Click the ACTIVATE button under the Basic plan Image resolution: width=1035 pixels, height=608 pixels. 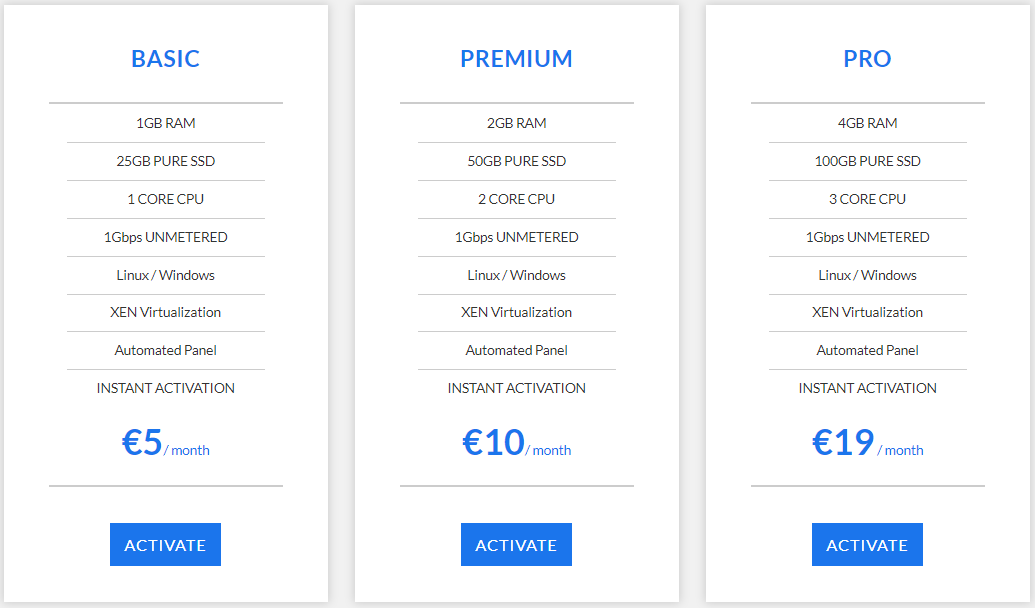coord(165,545)
